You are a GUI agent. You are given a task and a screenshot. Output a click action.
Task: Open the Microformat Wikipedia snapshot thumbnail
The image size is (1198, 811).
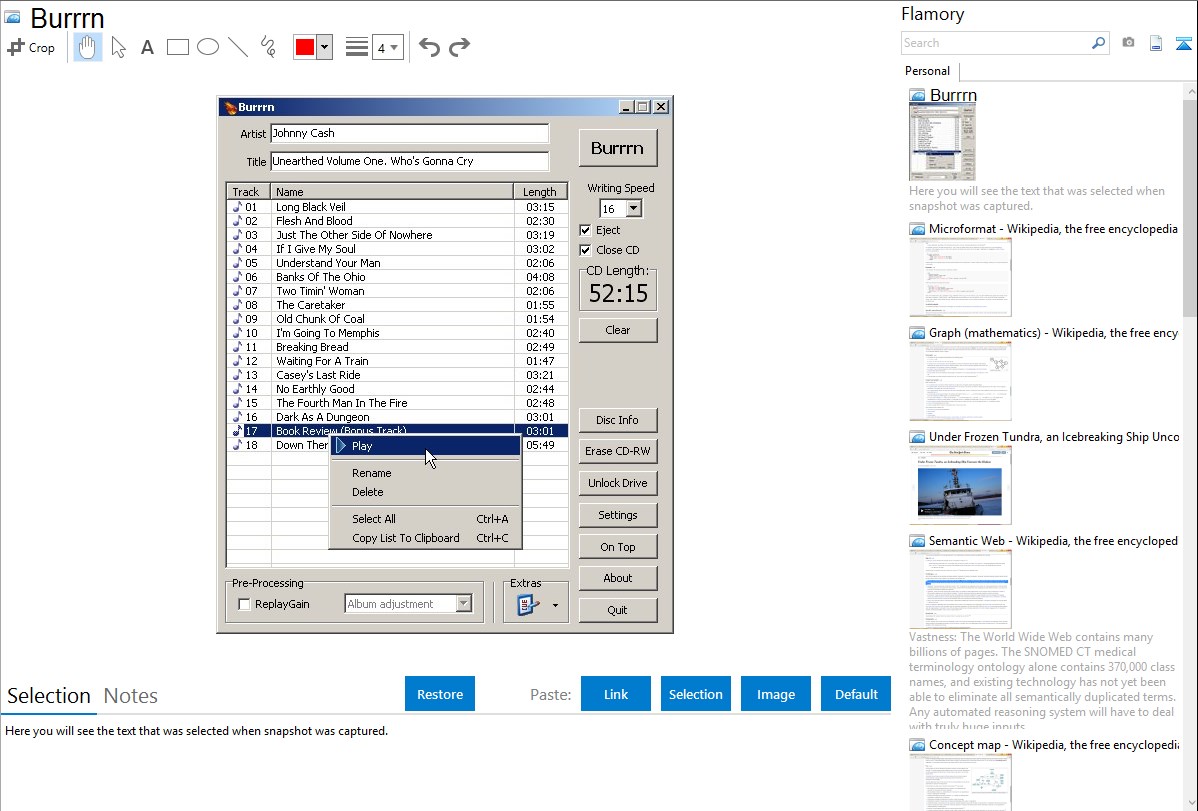click(x=960, y=277)
